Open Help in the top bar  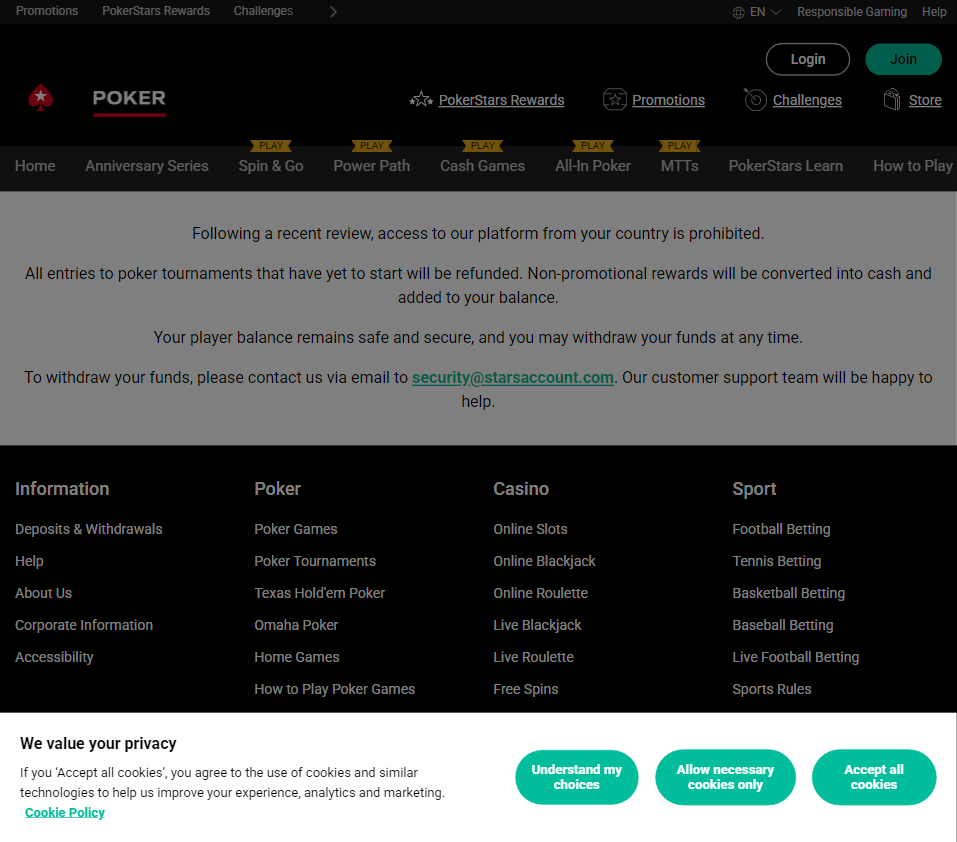pos(934,12)
